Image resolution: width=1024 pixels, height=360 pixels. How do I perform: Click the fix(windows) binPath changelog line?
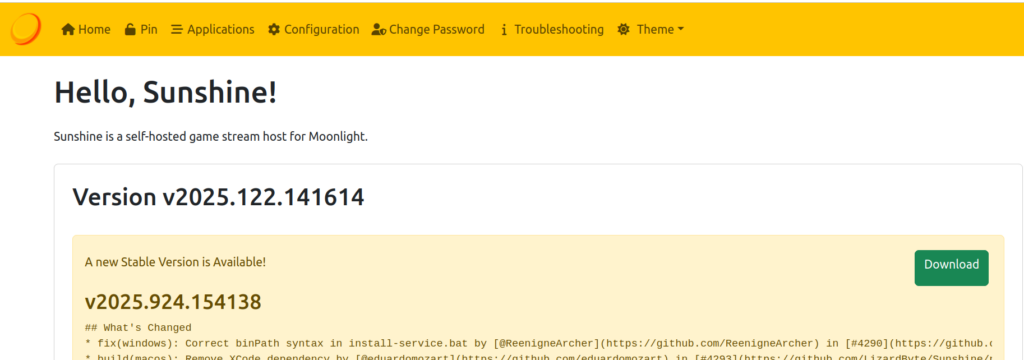539,343
